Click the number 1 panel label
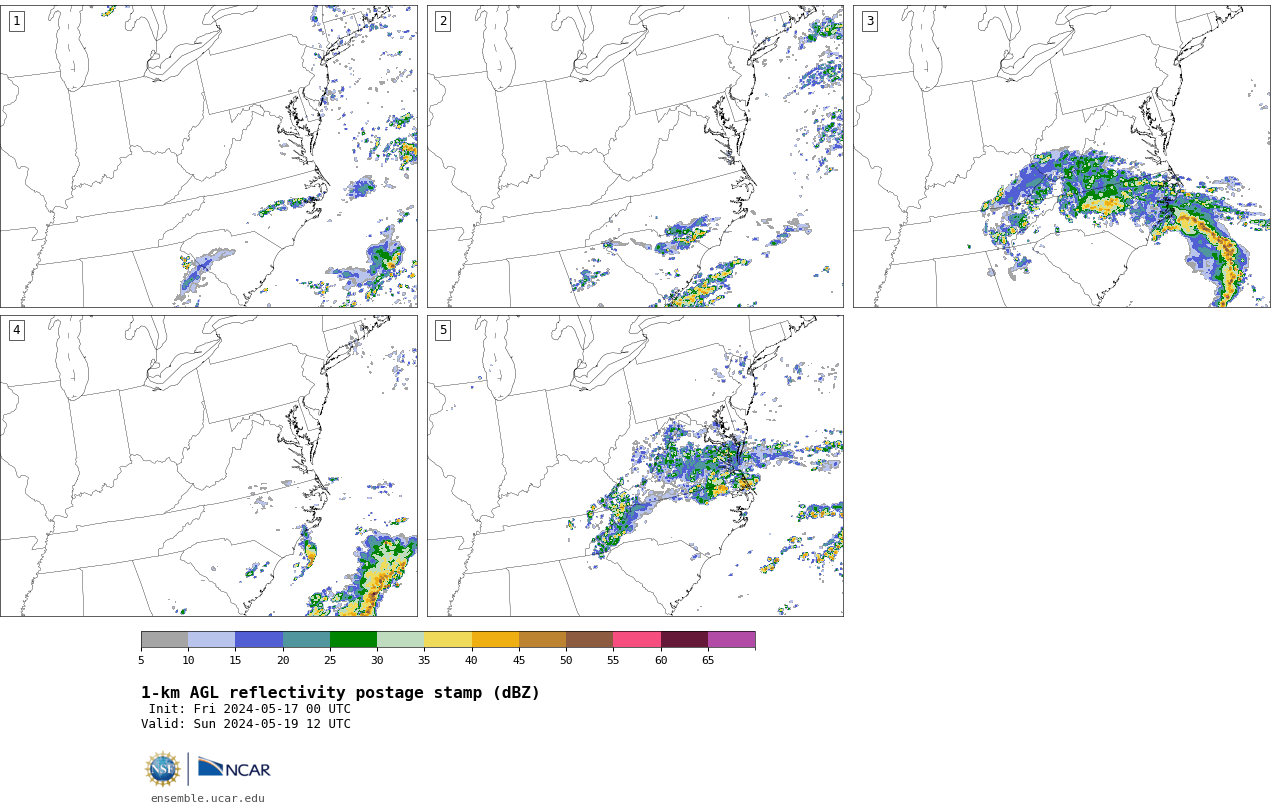This screenshot has height=809, width=1280. point(16,21)
